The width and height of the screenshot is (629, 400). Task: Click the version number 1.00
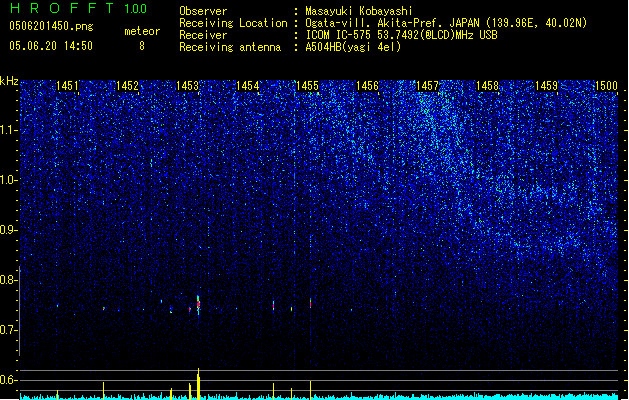tap(136, 8)
